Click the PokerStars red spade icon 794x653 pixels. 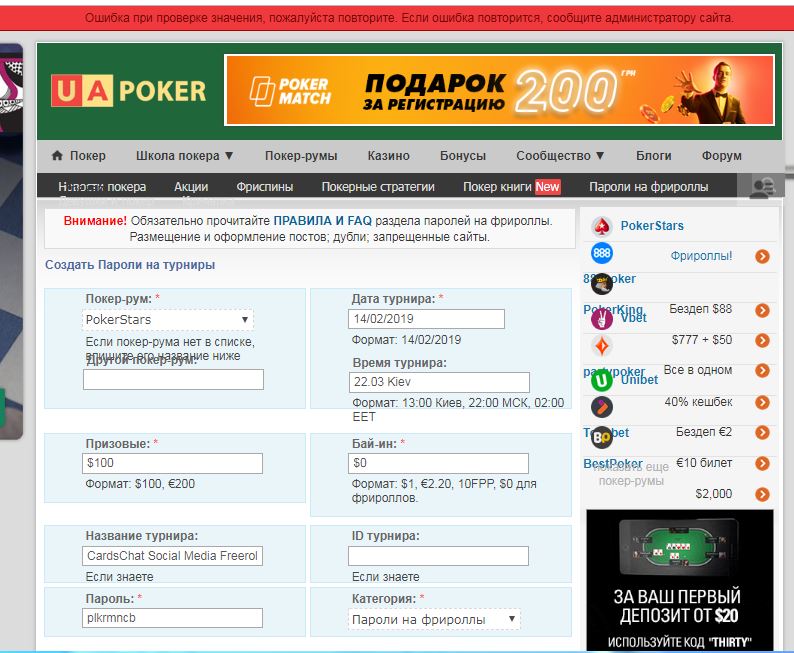602,226
